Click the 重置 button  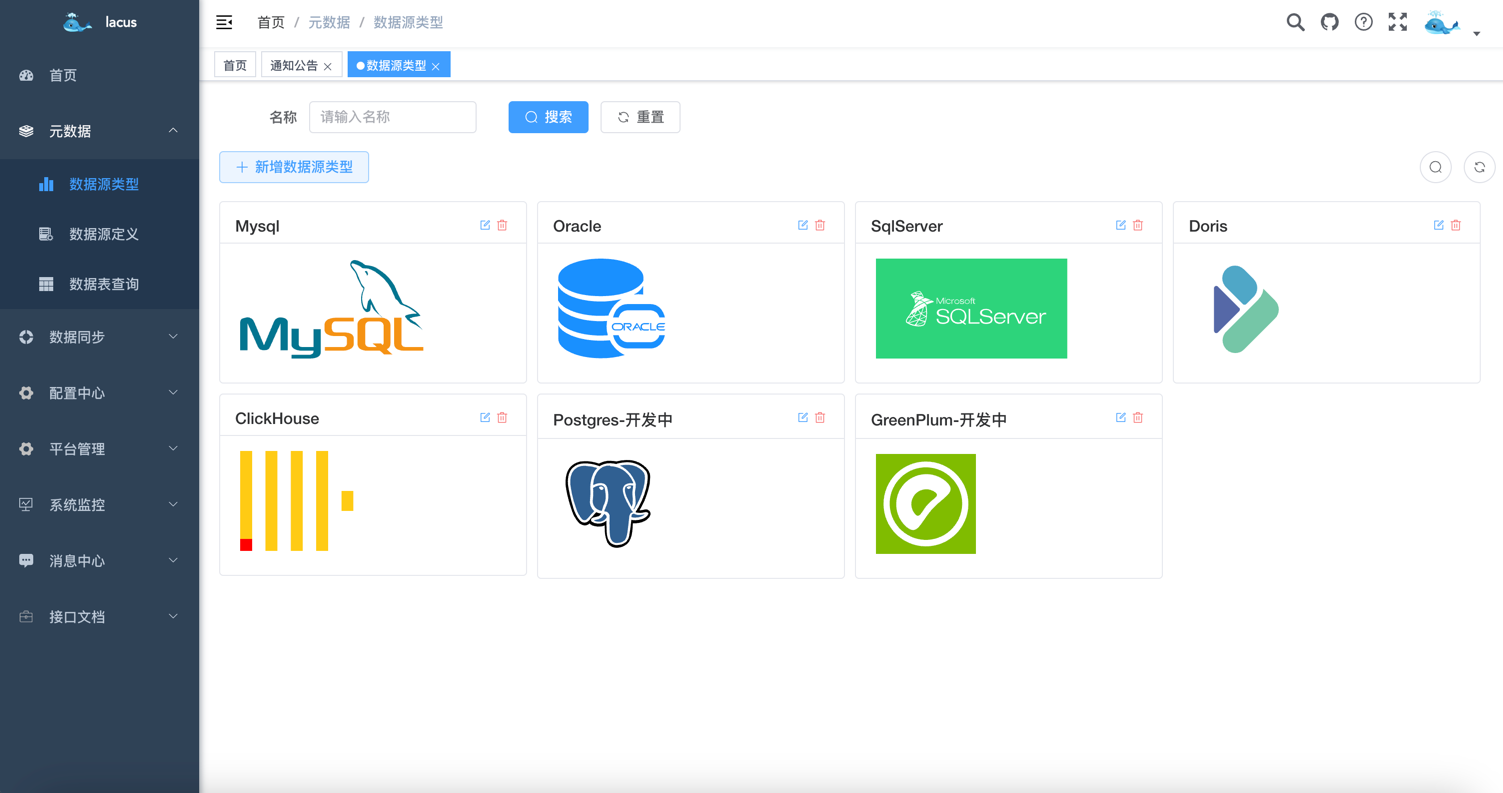(x=640, y=117)
